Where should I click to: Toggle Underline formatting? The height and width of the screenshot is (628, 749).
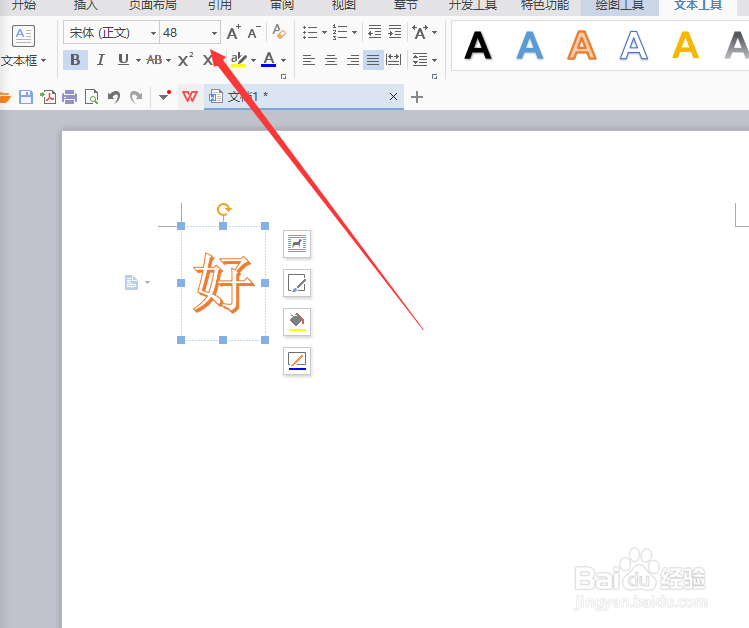point(123,60)
